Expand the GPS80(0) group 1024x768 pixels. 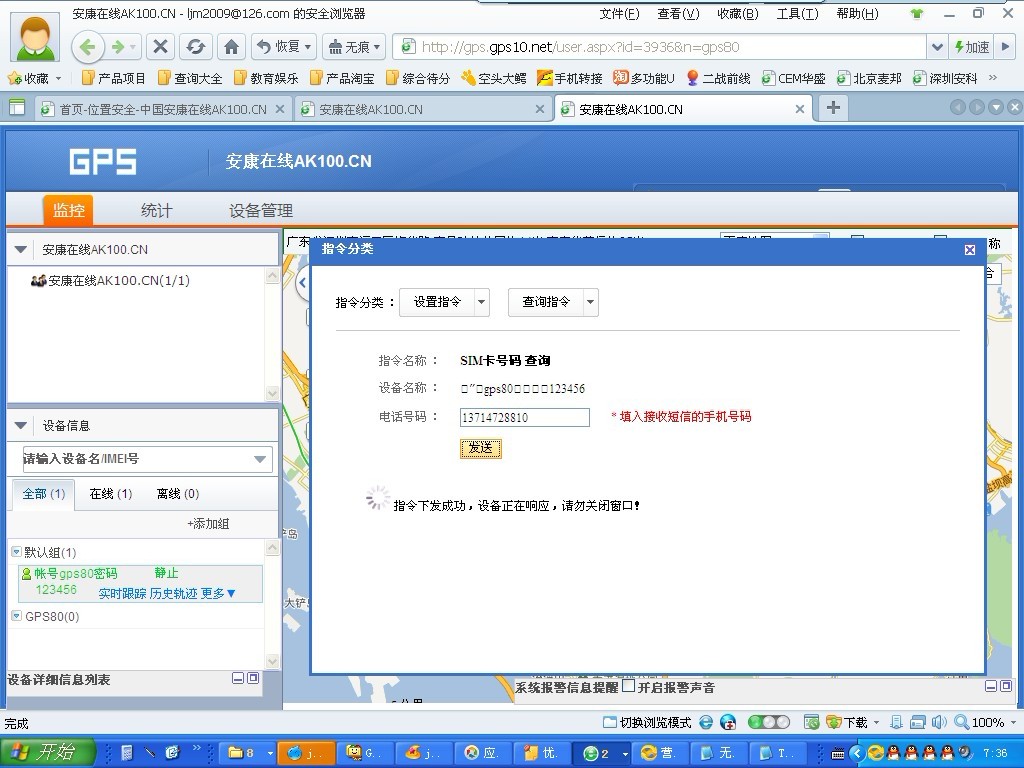(x=17, y=615)
